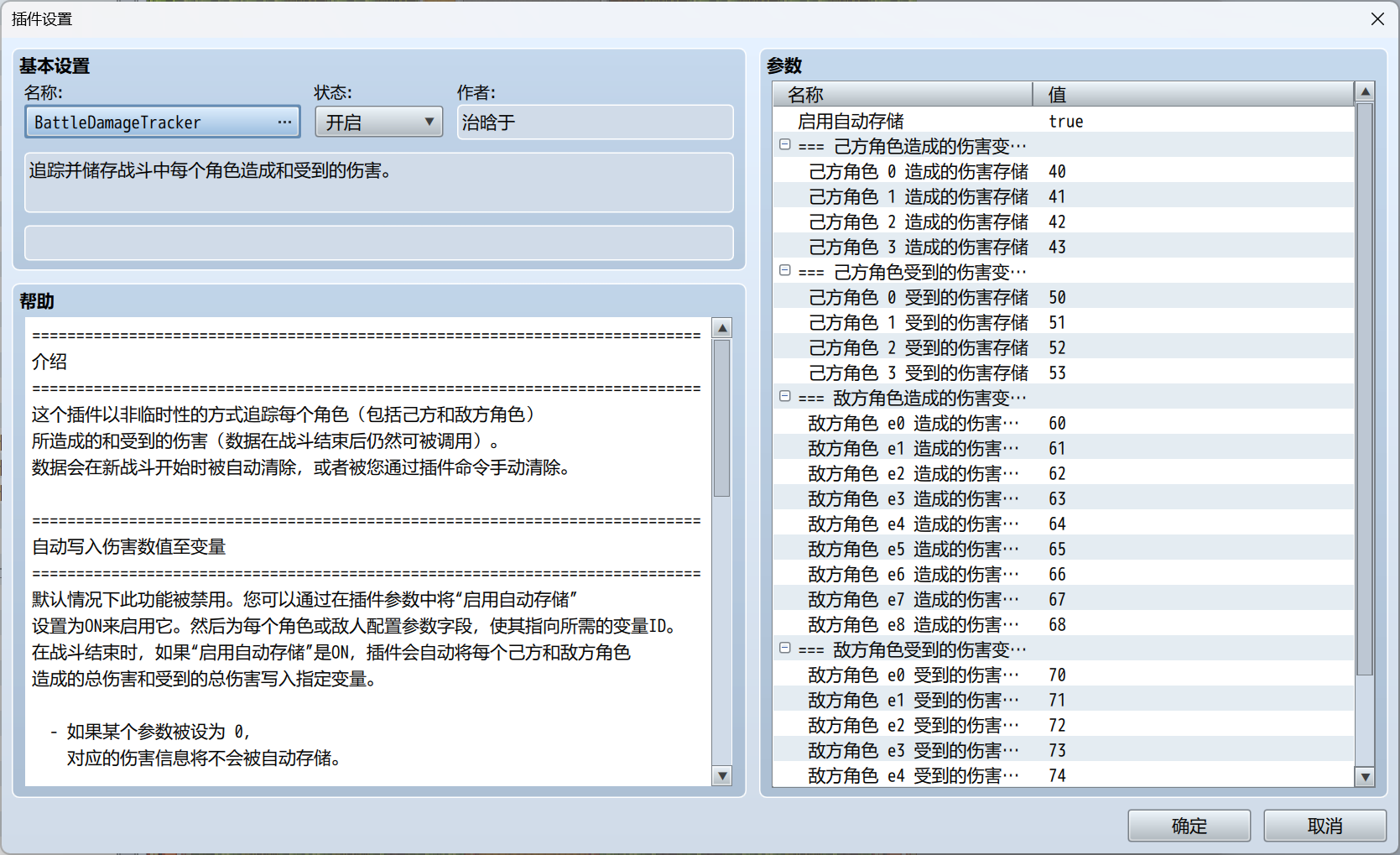Click value 53 in parameter list

(x=1057, y=373)
